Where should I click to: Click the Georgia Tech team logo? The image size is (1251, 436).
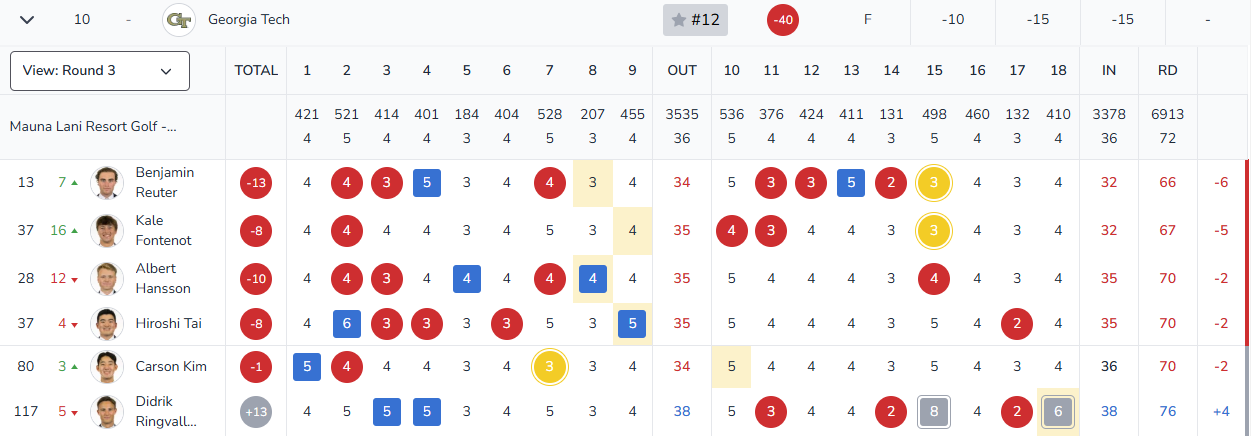tap(179, 20)
